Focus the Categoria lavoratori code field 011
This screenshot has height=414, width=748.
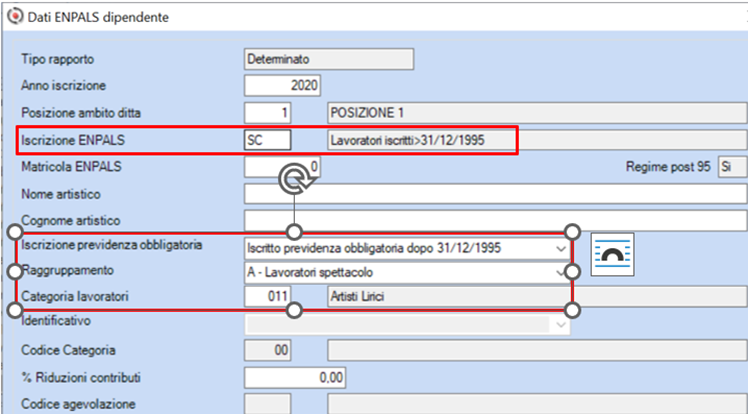click(x=268, y=297)
